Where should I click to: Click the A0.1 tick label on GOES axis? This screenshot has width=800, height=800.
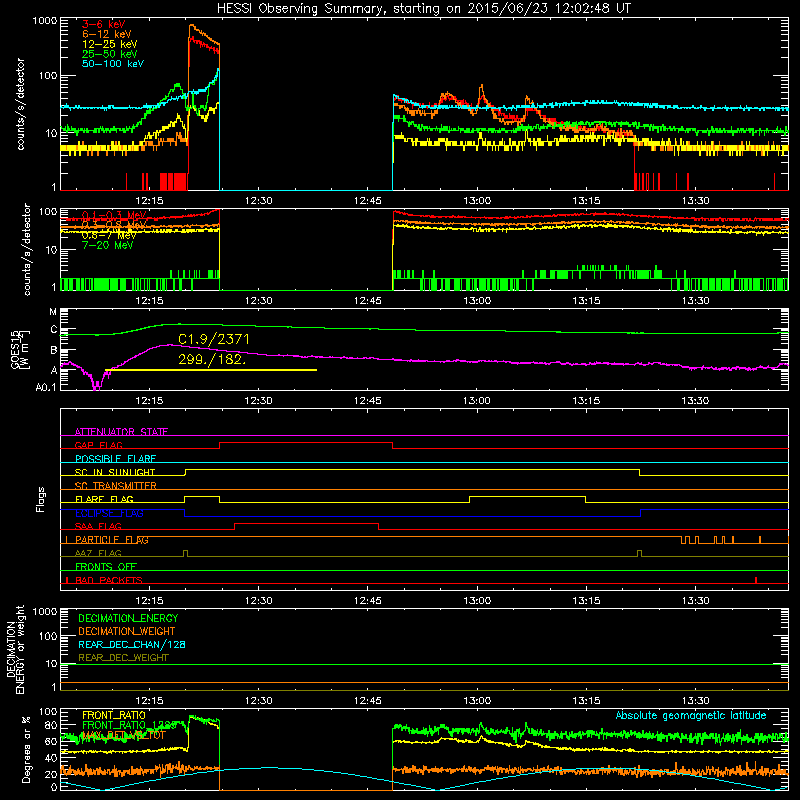click(46, 388)
